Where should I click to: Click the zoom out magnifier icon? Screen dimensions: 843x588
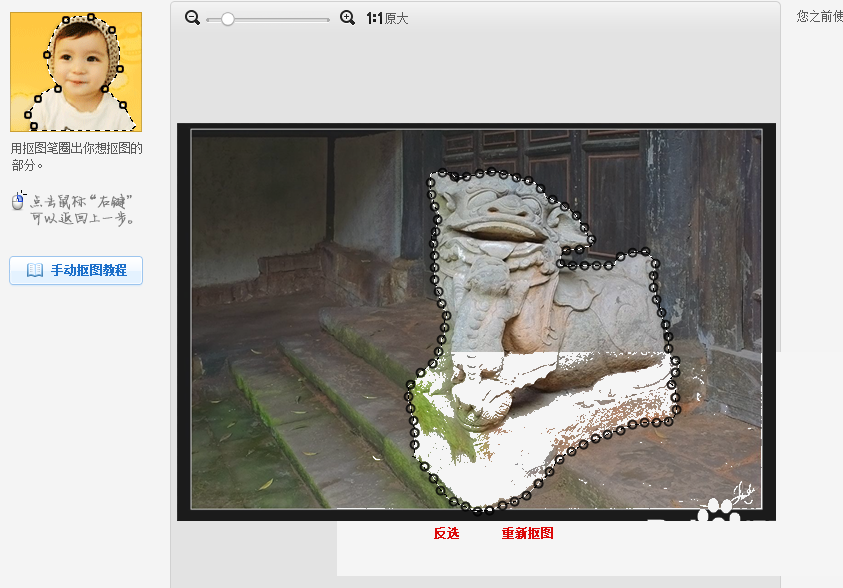tap(192, 18)
